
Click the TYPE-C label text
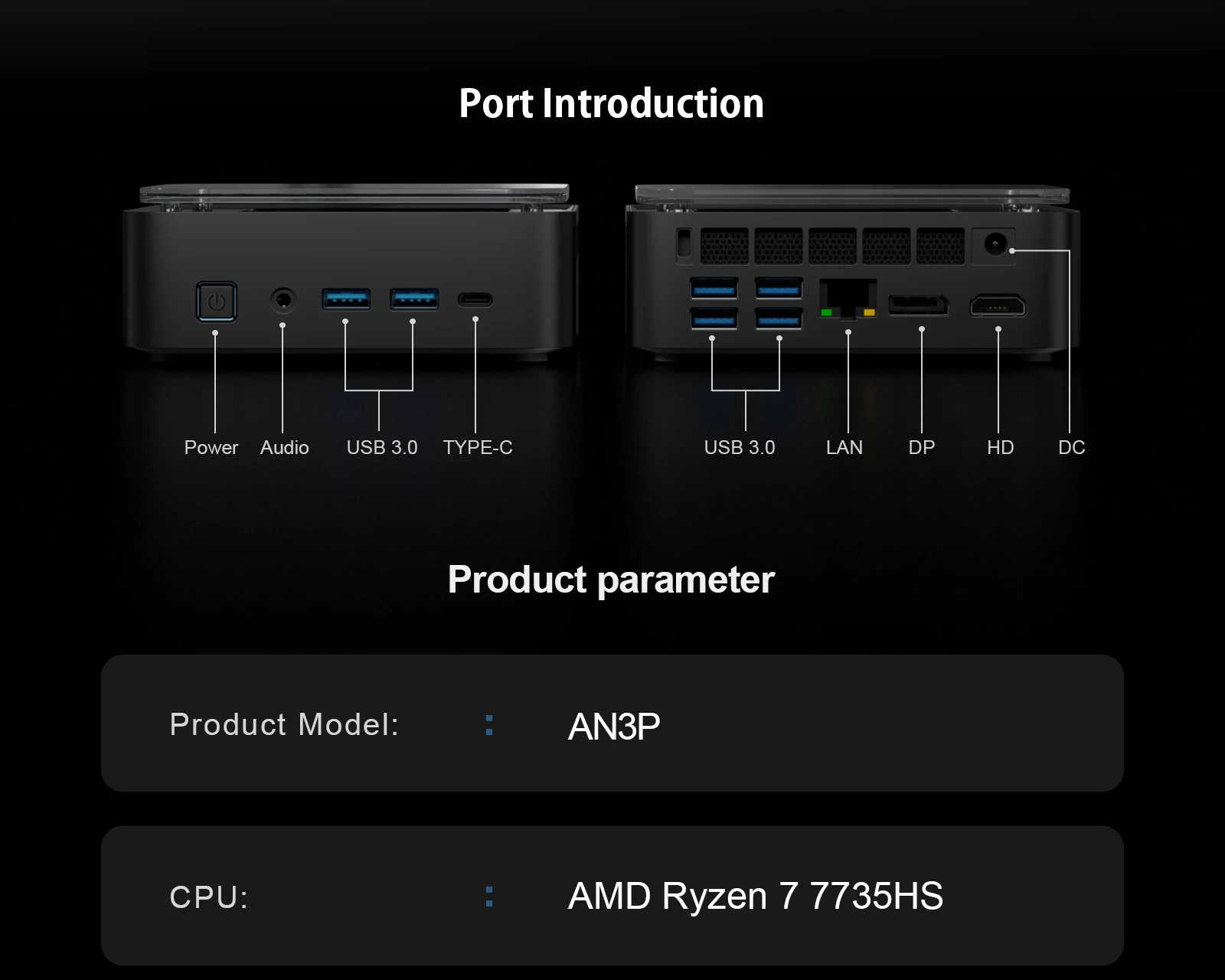[478, 447]
